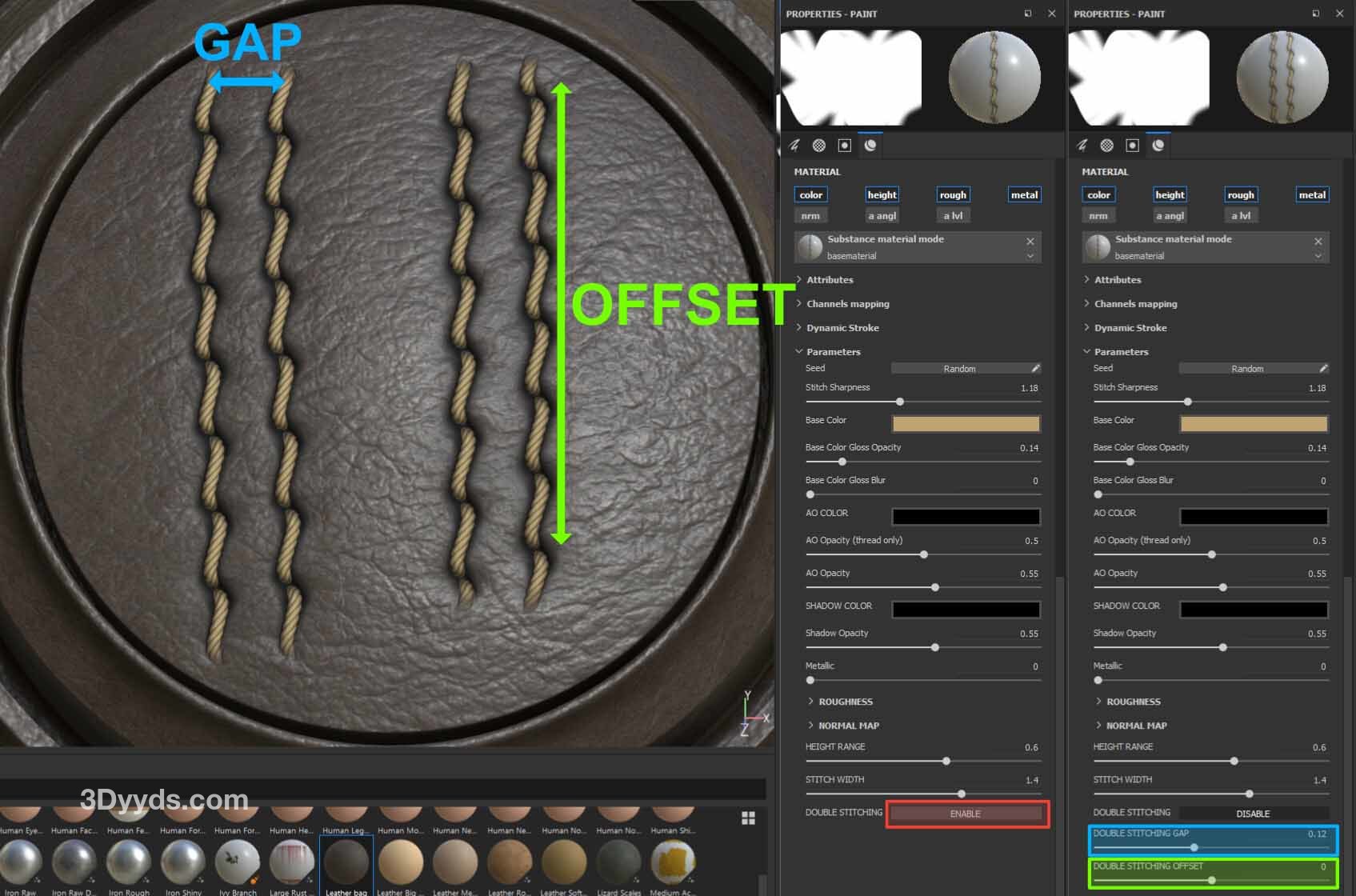Enable the nrm channel in left panel

pos(810,216)
